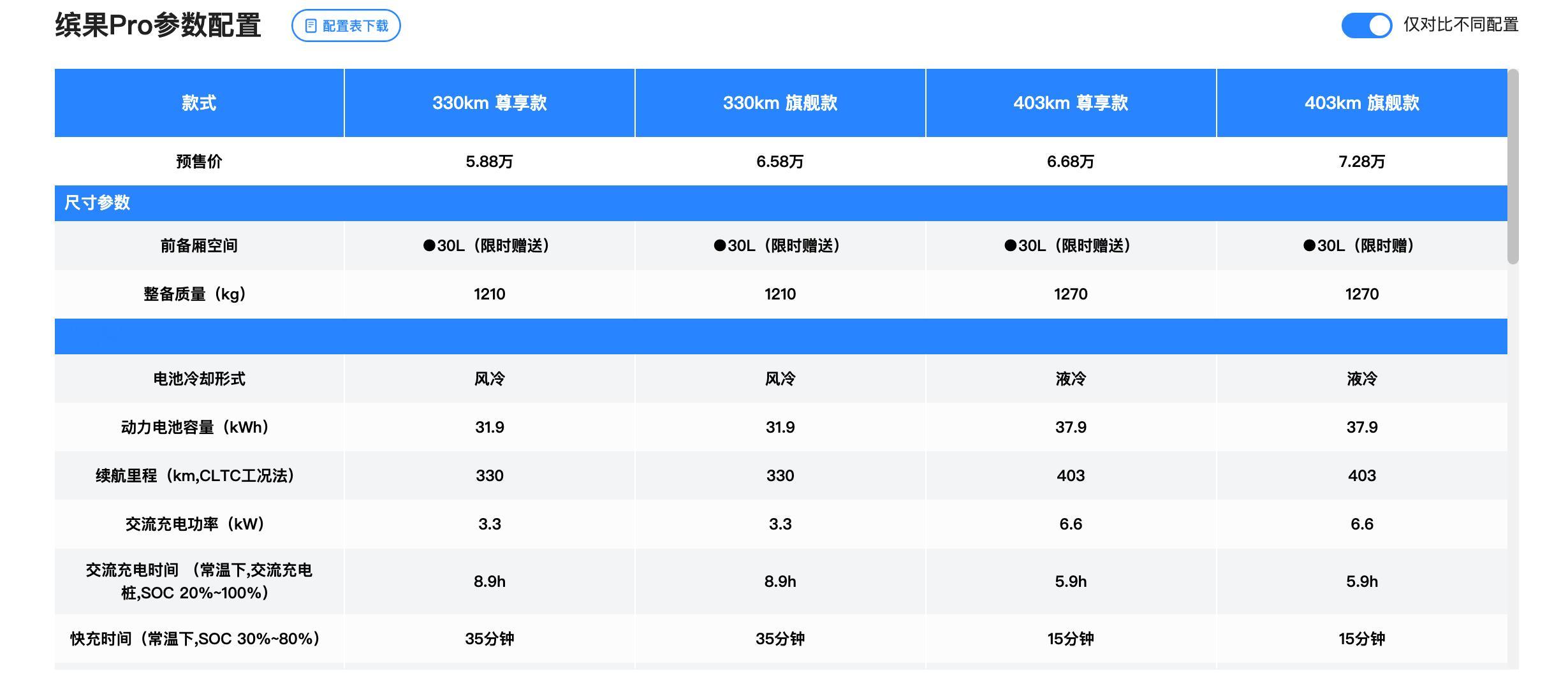Click the 30L（限时赠）cell under 403km 旗舰款
The width and height of the screenshot is (1568, 678).
point(1362,245)
